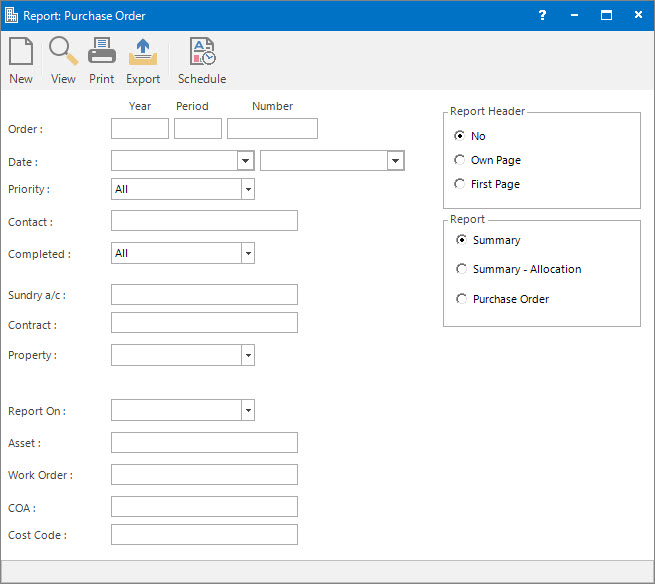Open the Report On dropdown
The image size is (655, 584).
pyautogui.click(x=247, y=411)
